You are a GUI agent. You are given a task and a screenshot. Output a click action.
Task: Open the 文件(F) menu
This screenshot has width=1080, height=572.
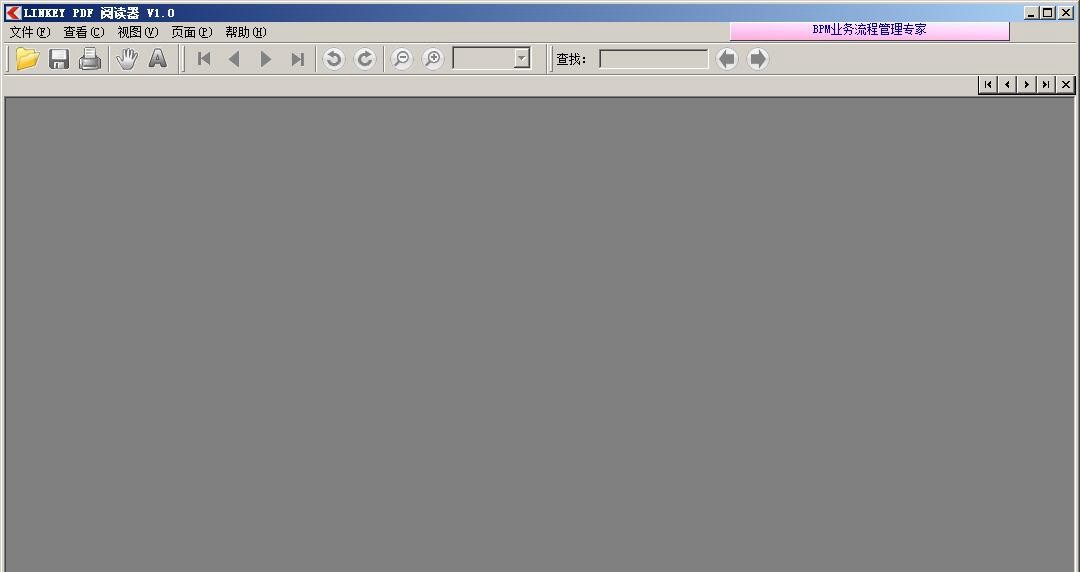pyautogui.click(x=30, y=32)
